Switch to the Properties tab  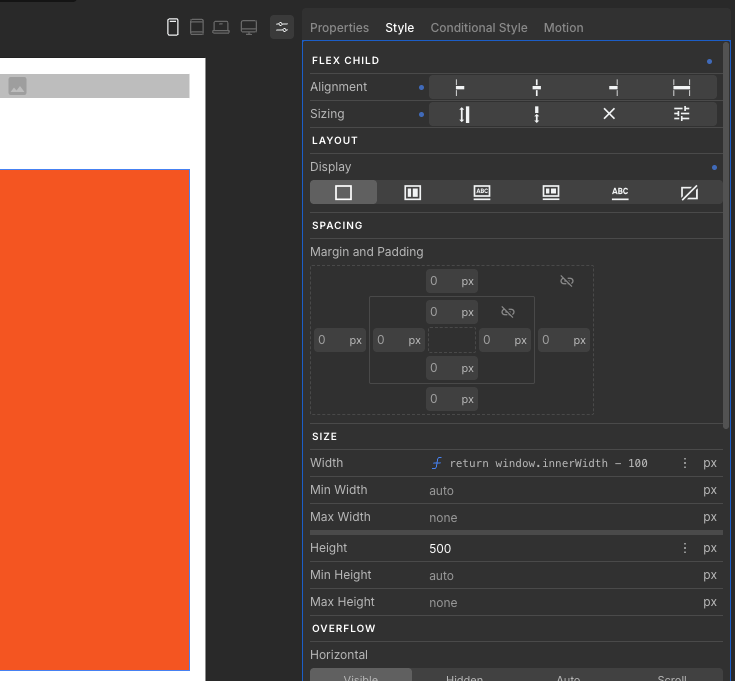[x=339, y=27]
